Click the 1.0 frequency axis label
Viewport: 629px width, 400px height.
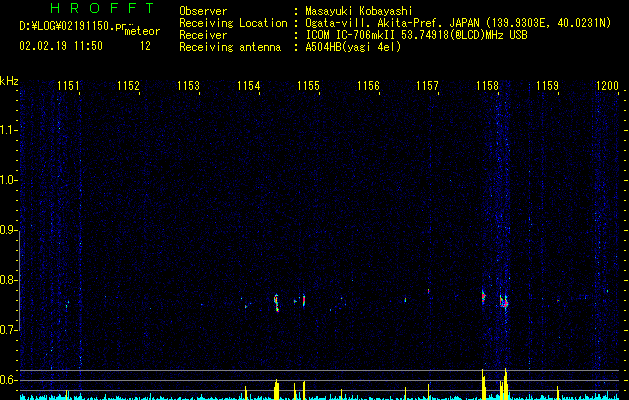pyautogui.click(x=8, y=180)
